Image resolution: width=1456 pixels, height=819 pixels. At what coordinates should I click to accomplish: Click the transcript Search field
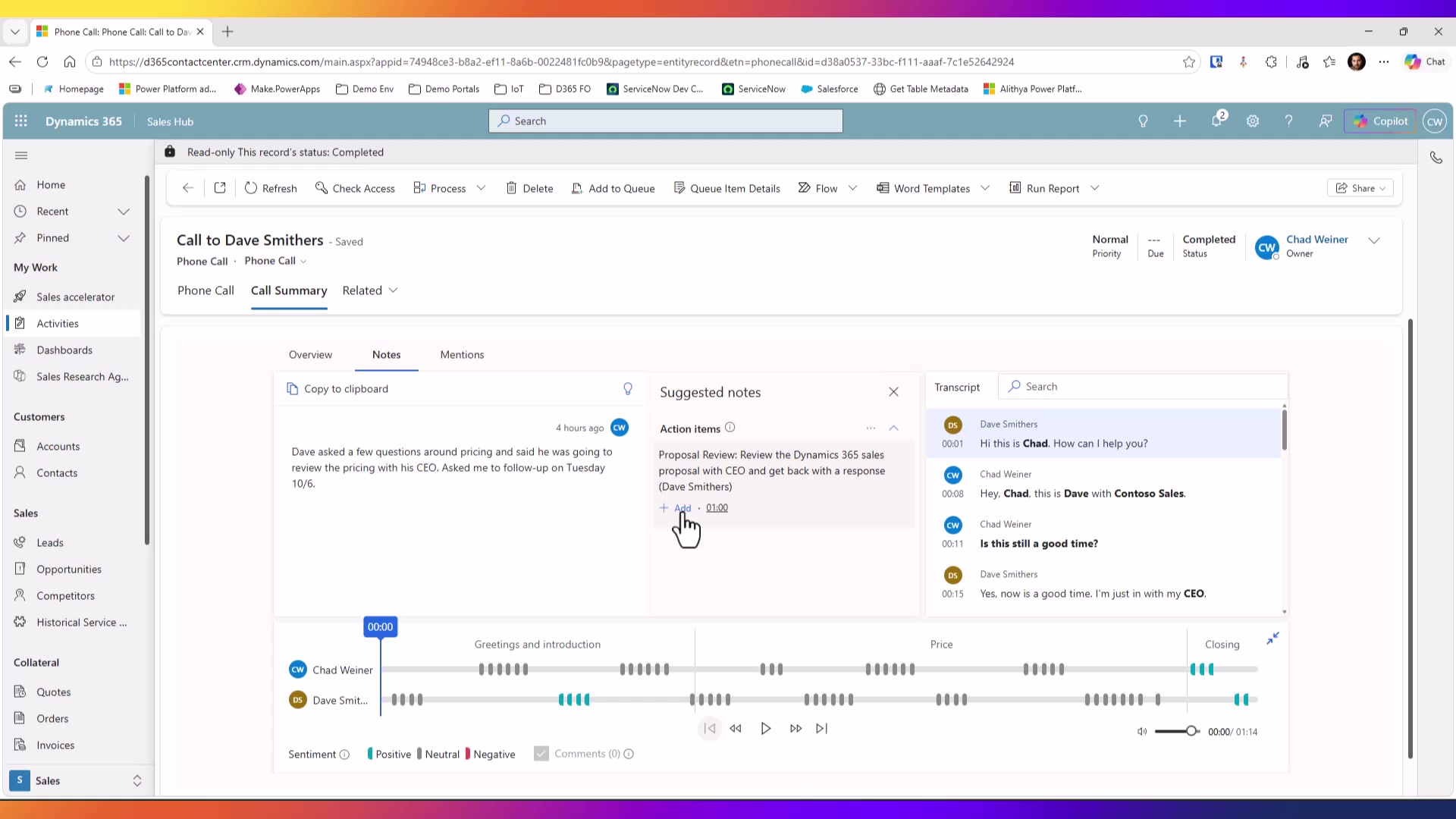click(x=1143, y=387)
